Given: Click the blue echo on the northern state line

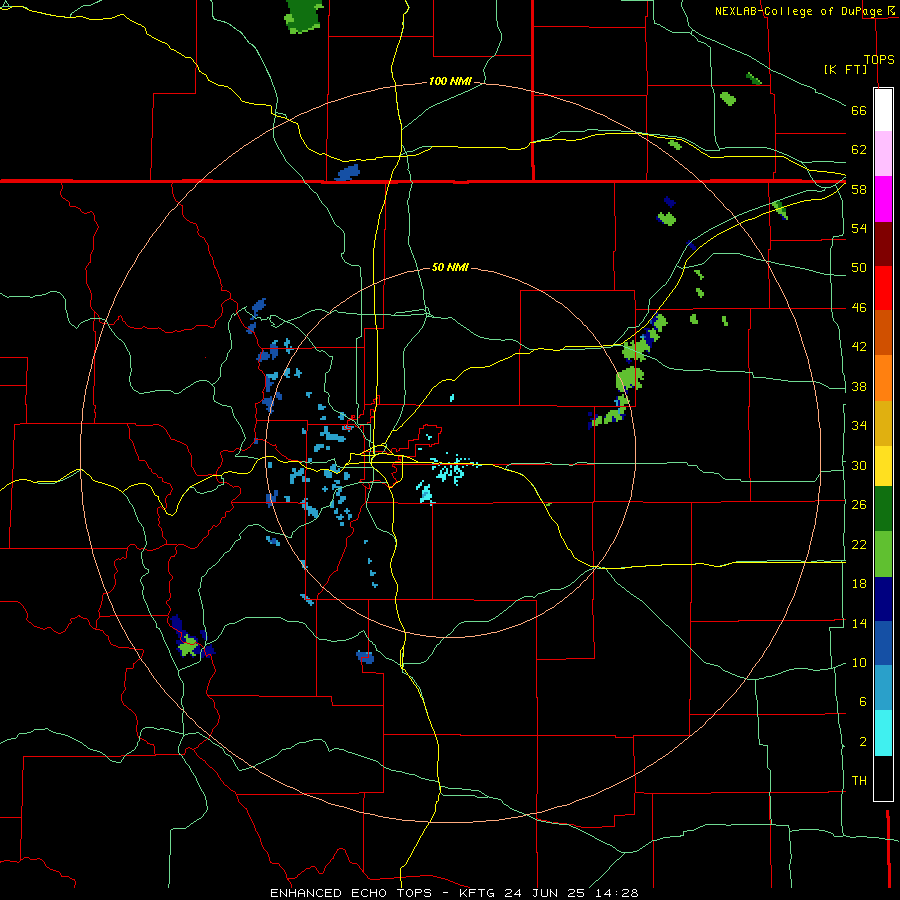Looking at the screenshot, I should pyautogui.click(x=348, y=173).
